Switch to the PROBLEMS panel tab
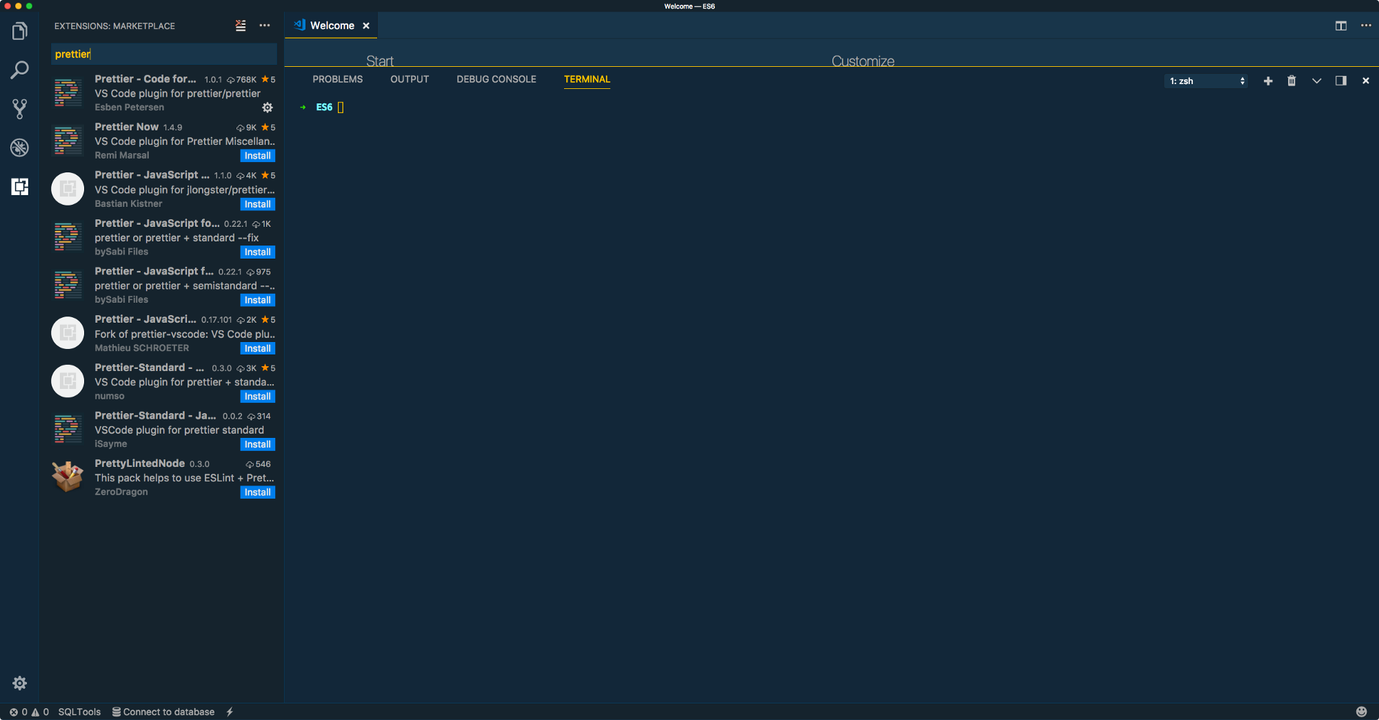 point(338,79)
